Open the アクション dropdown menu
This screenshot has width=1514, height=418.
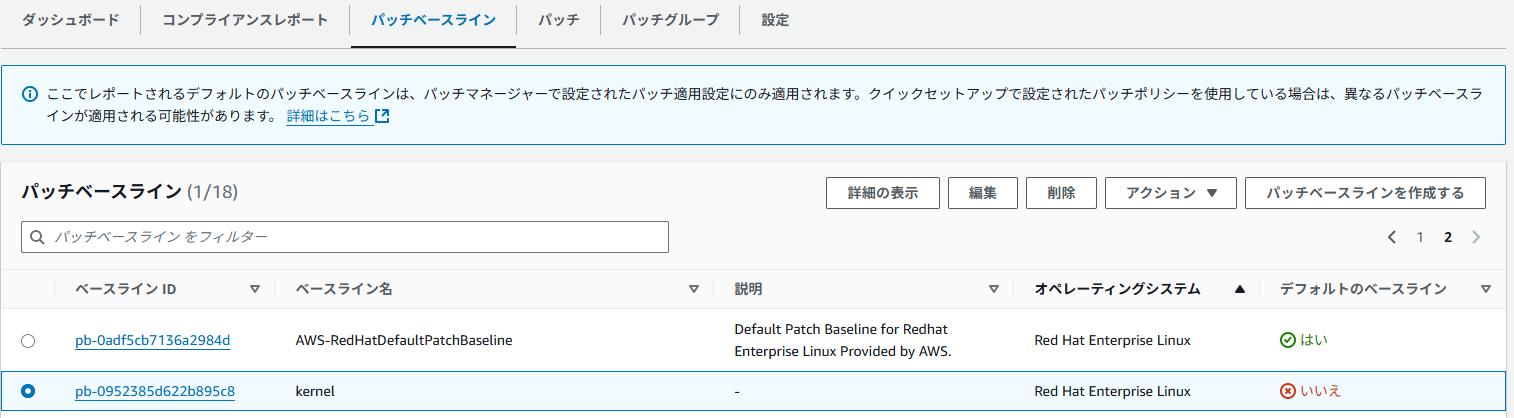1171,193
